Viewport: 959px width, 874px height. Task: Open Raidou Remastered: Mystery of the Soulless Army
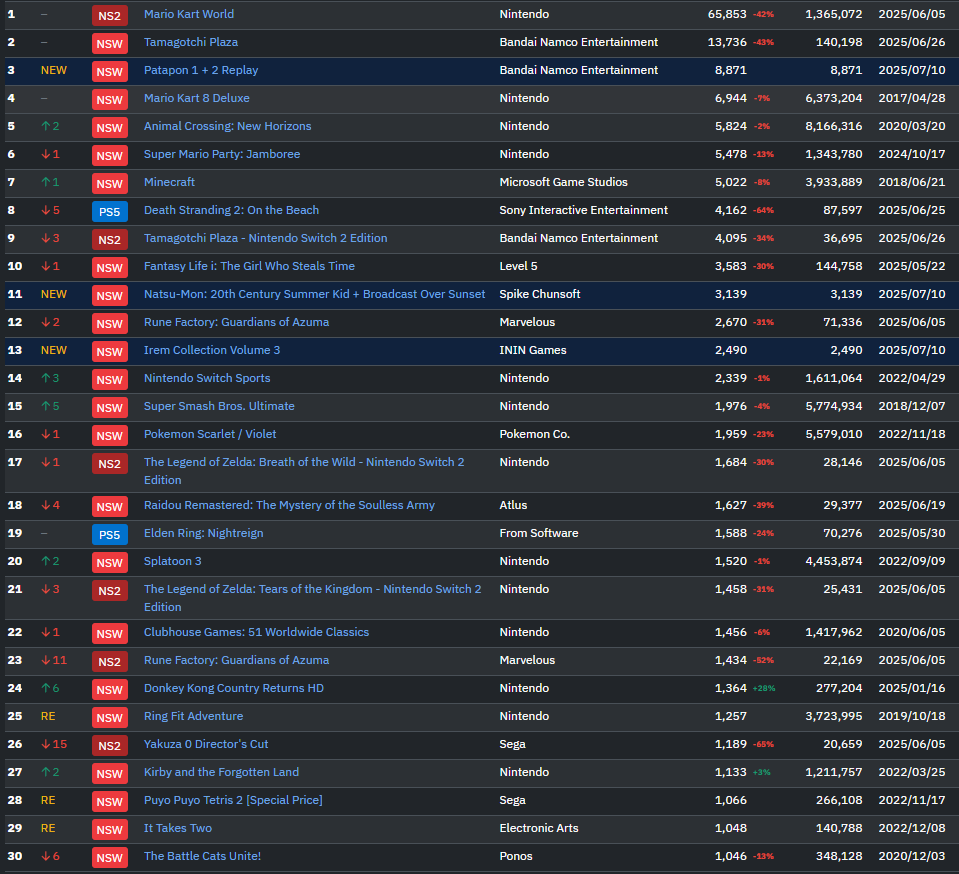[289, 505]
